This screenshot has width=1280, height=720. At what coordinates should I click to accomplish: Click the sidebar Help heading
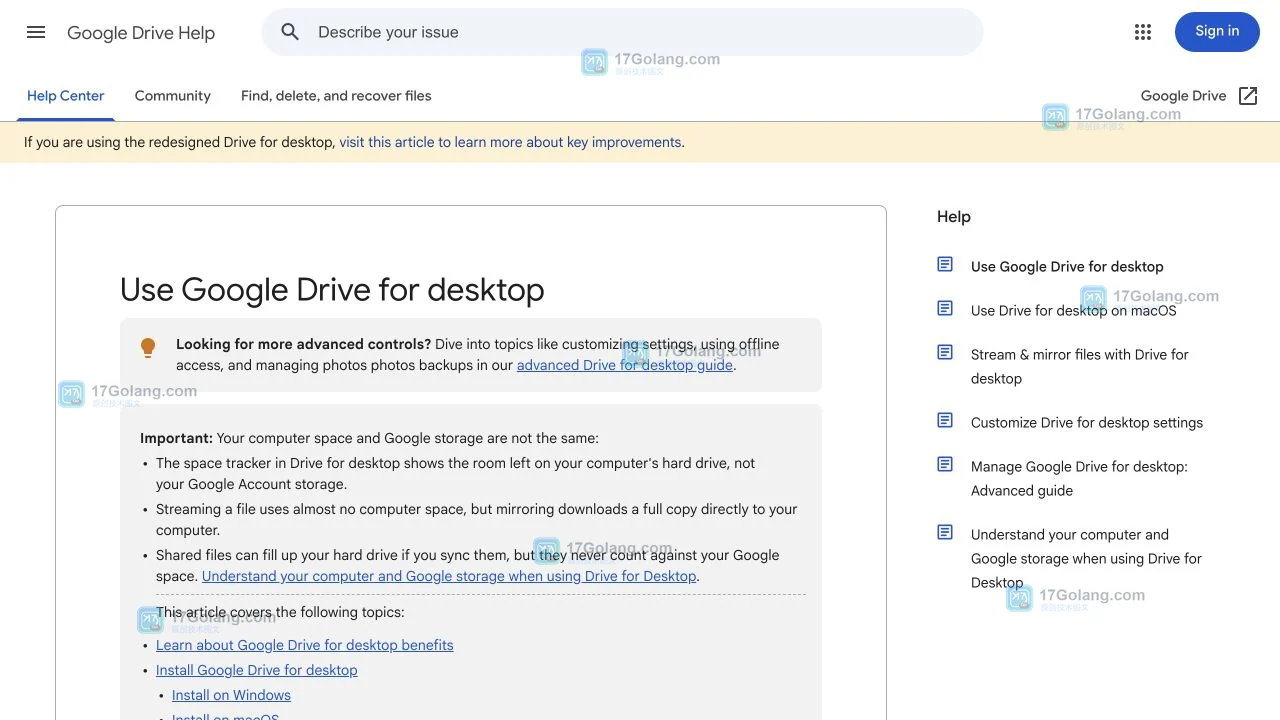coord(954,217)
